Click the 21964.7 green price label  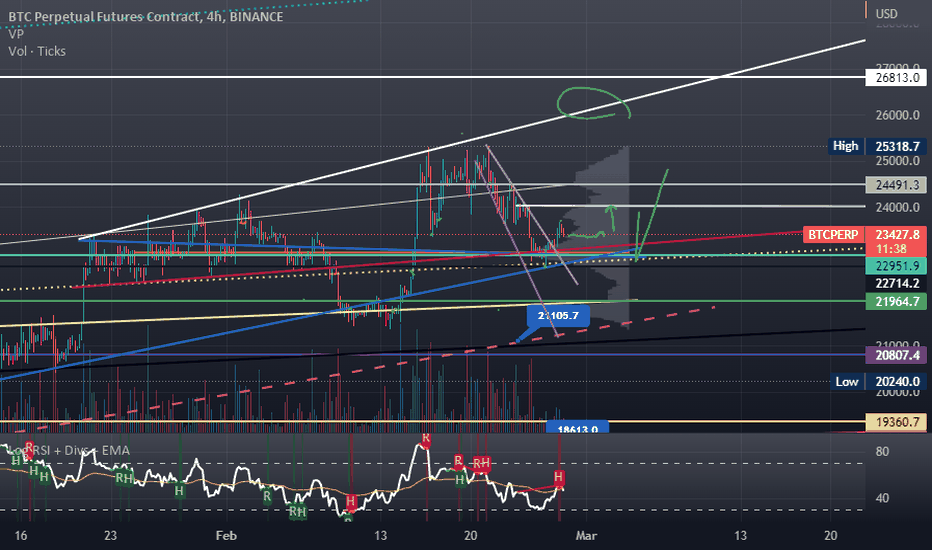point(896,301)
